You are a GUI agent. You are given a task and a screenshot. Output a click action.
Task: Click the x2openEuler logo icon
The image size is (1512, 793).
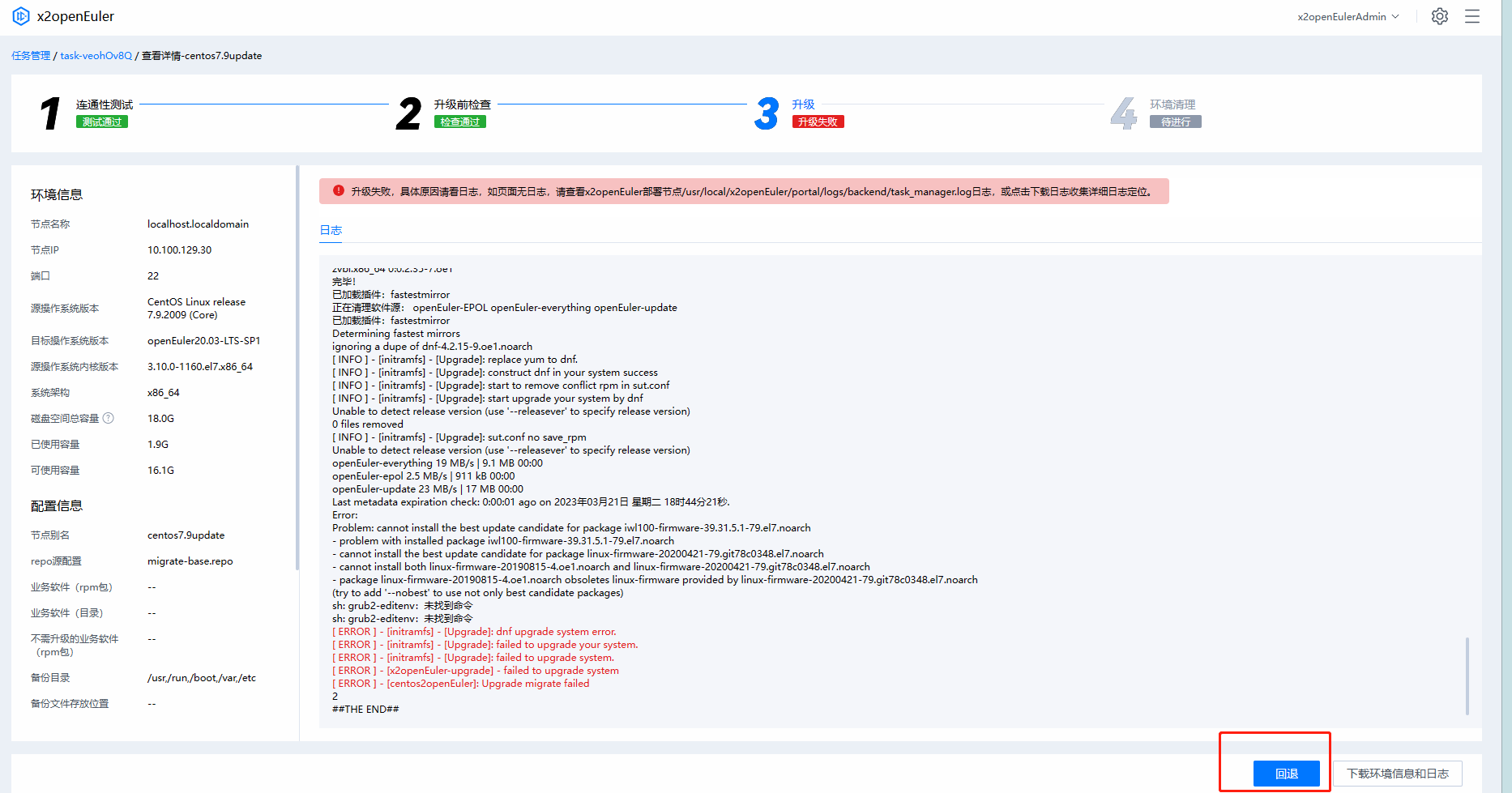[21, 16]
